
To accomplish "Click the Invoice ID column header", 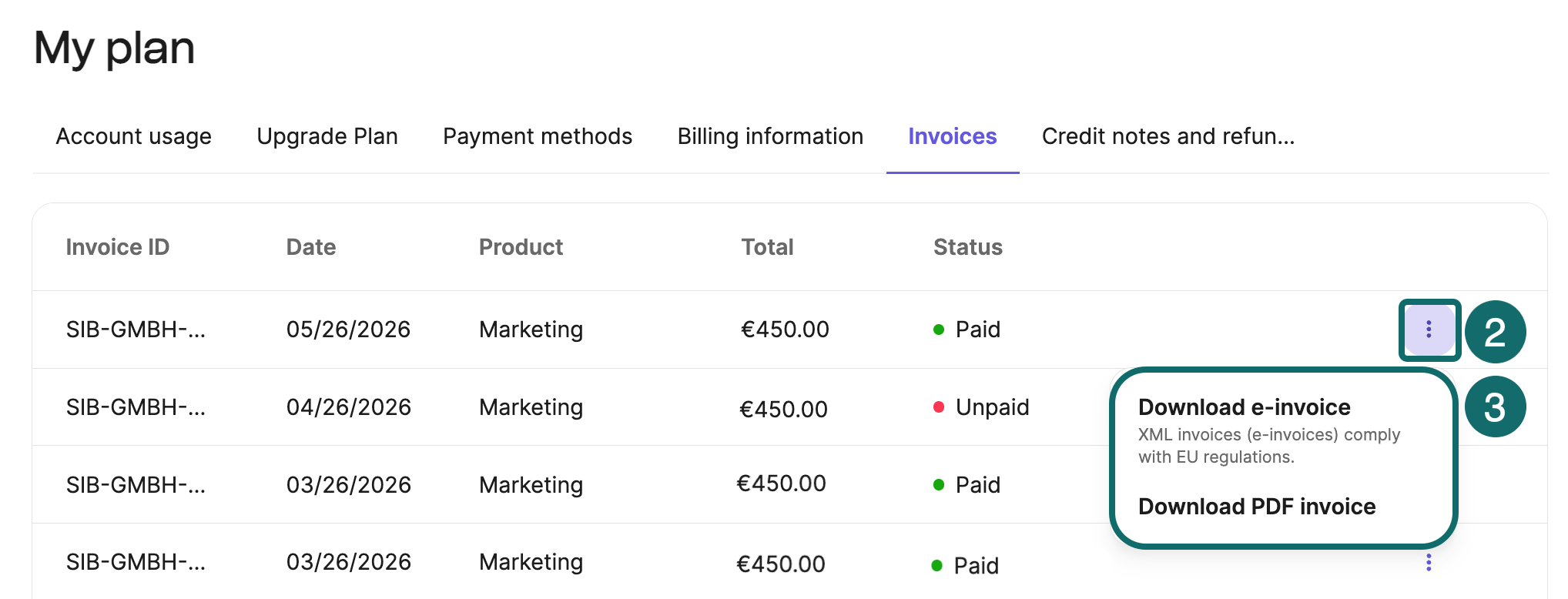I will [x=117, y=247].
